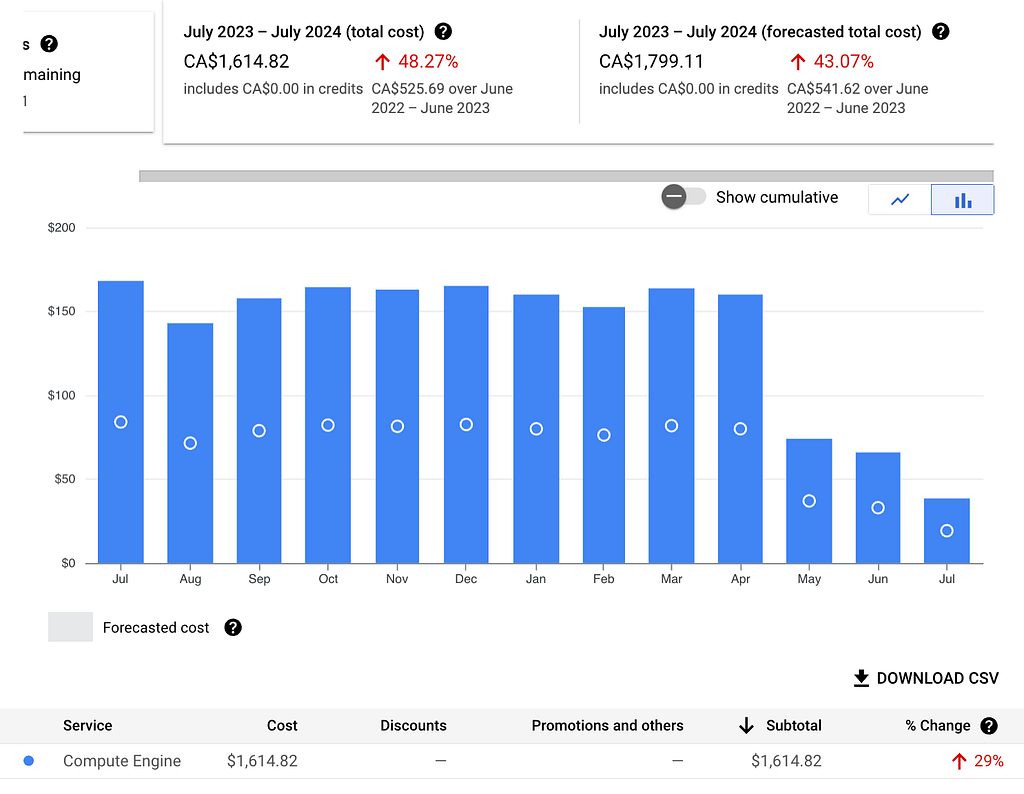This screenshot has width=1024, height=794.
Task: Sort table by Service column
Action: (x=88, y=725)
